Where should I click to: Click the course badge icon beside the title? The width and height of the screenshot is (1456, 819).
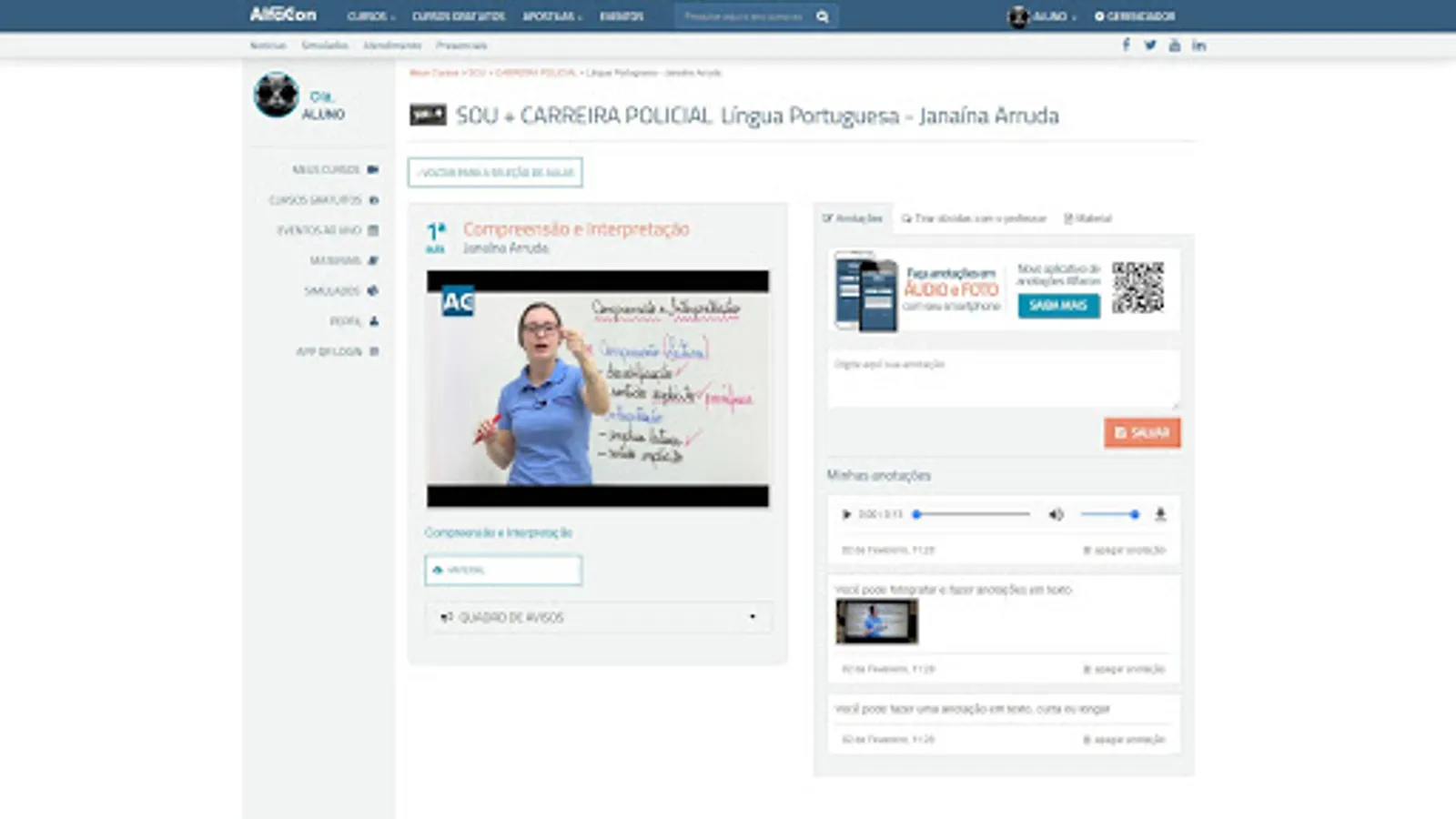pyautogui.click(x=428, y=115)
